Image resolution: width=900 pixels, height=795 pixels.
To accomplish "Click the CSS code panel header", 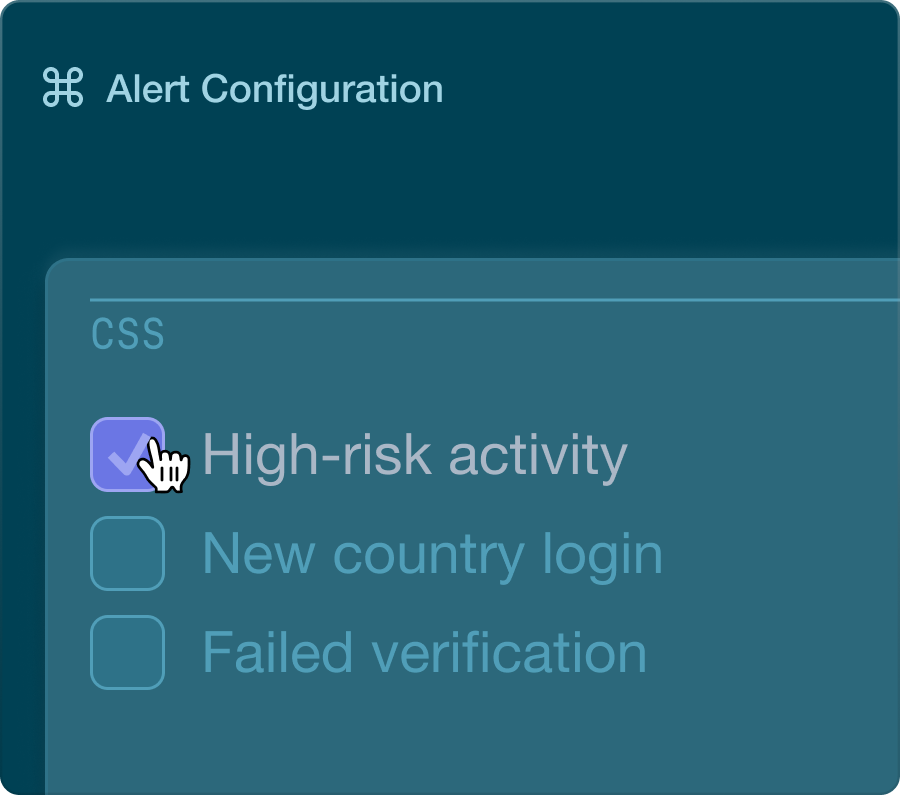I will [128, 335].
